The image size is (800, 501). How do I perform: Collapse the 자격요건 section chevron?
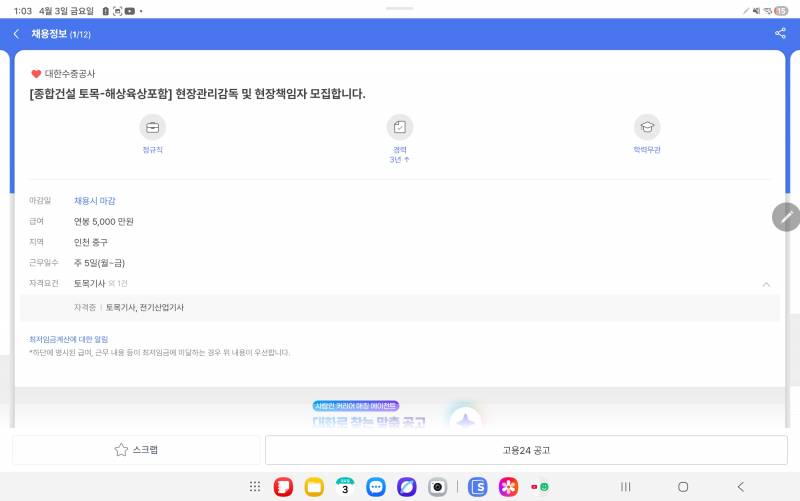(766, 284)
